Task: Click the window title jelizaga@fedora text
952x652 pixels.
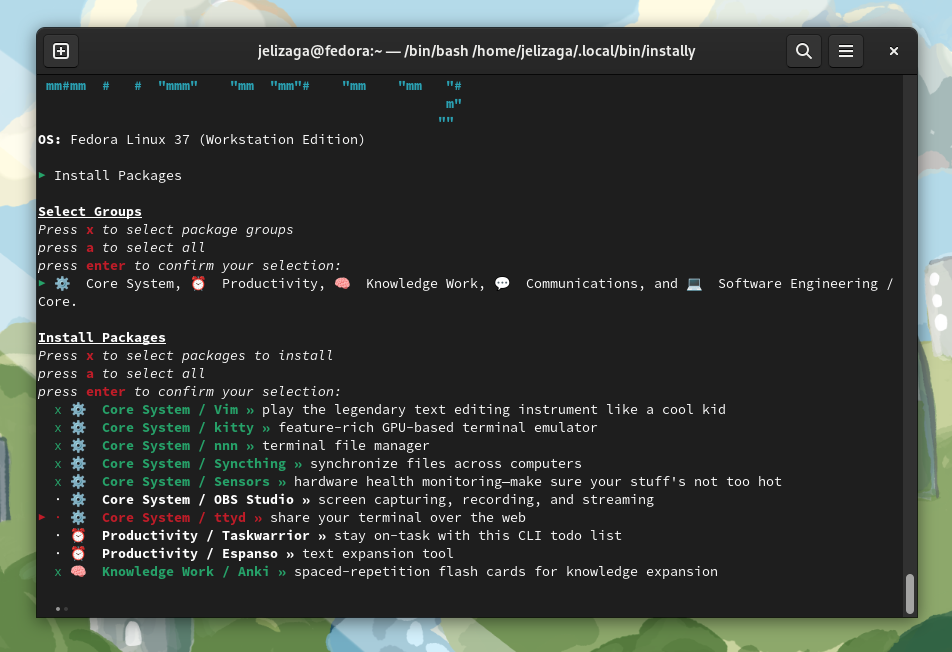Action: click(x=477, y=51)
